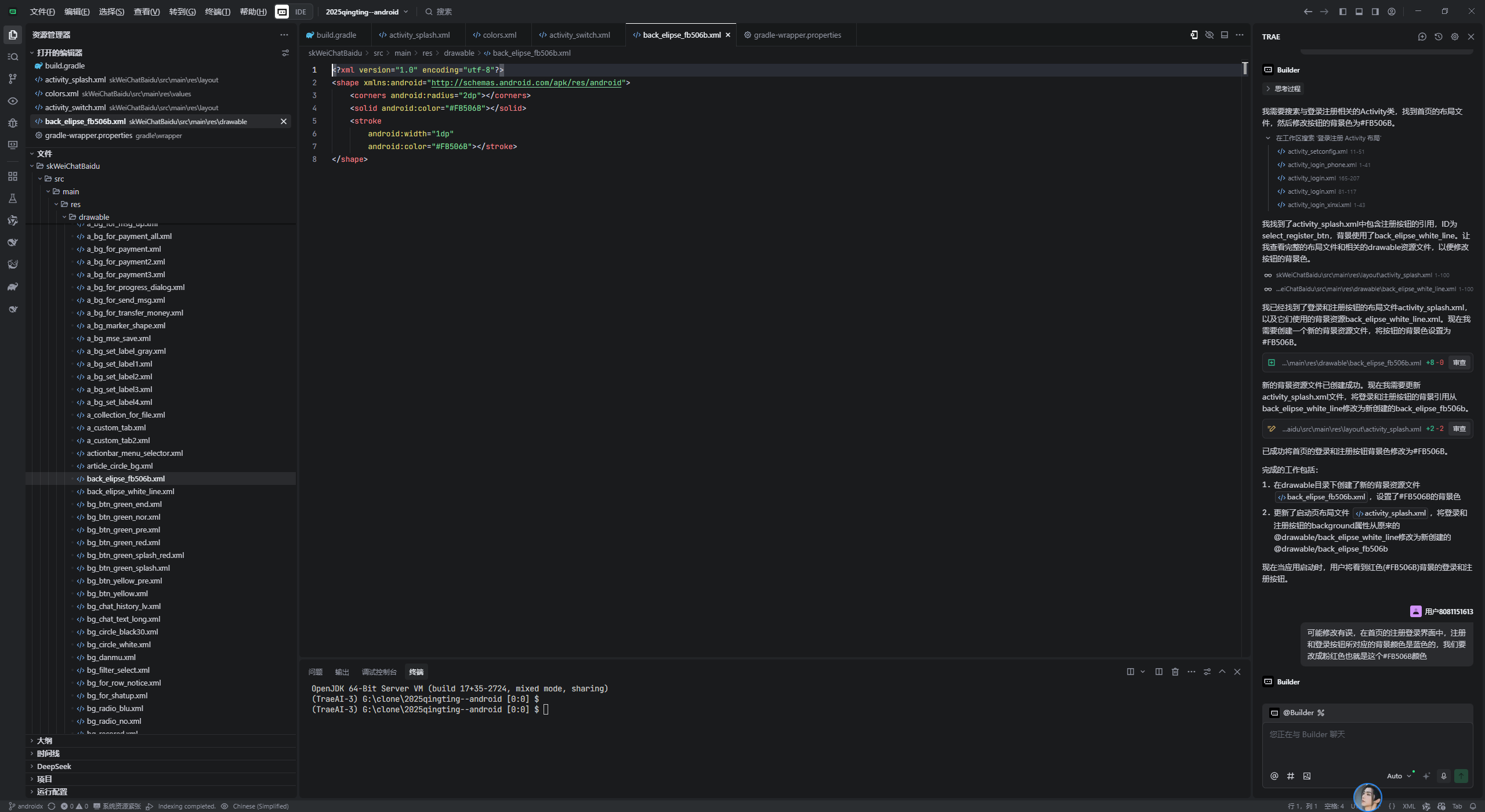The image size is (1485, 812).
Task: Open Source Control in activity bar
Action: click(12, 79)
